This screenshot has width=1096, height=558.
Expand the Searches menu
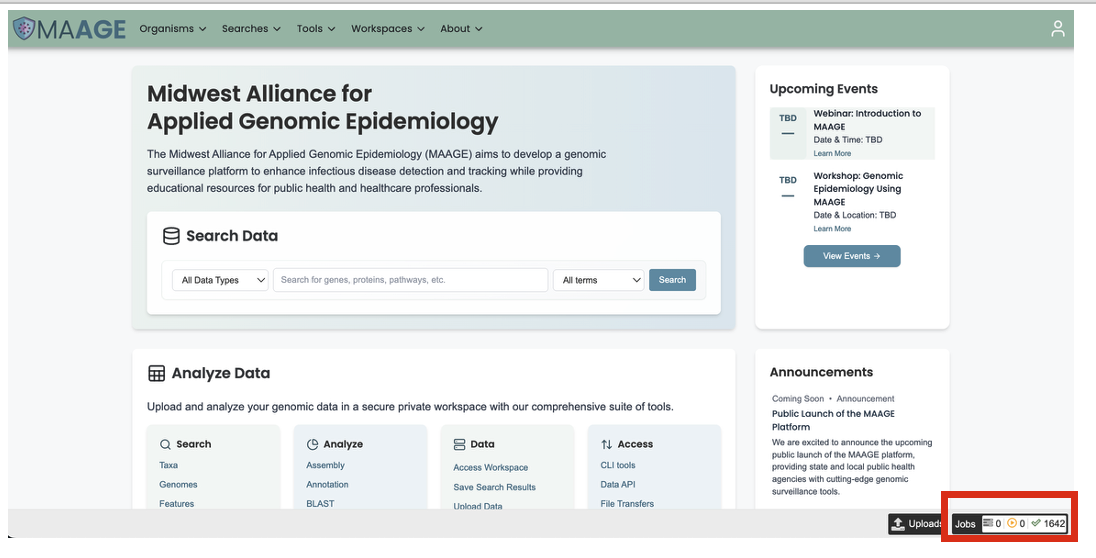click(251, 29)
